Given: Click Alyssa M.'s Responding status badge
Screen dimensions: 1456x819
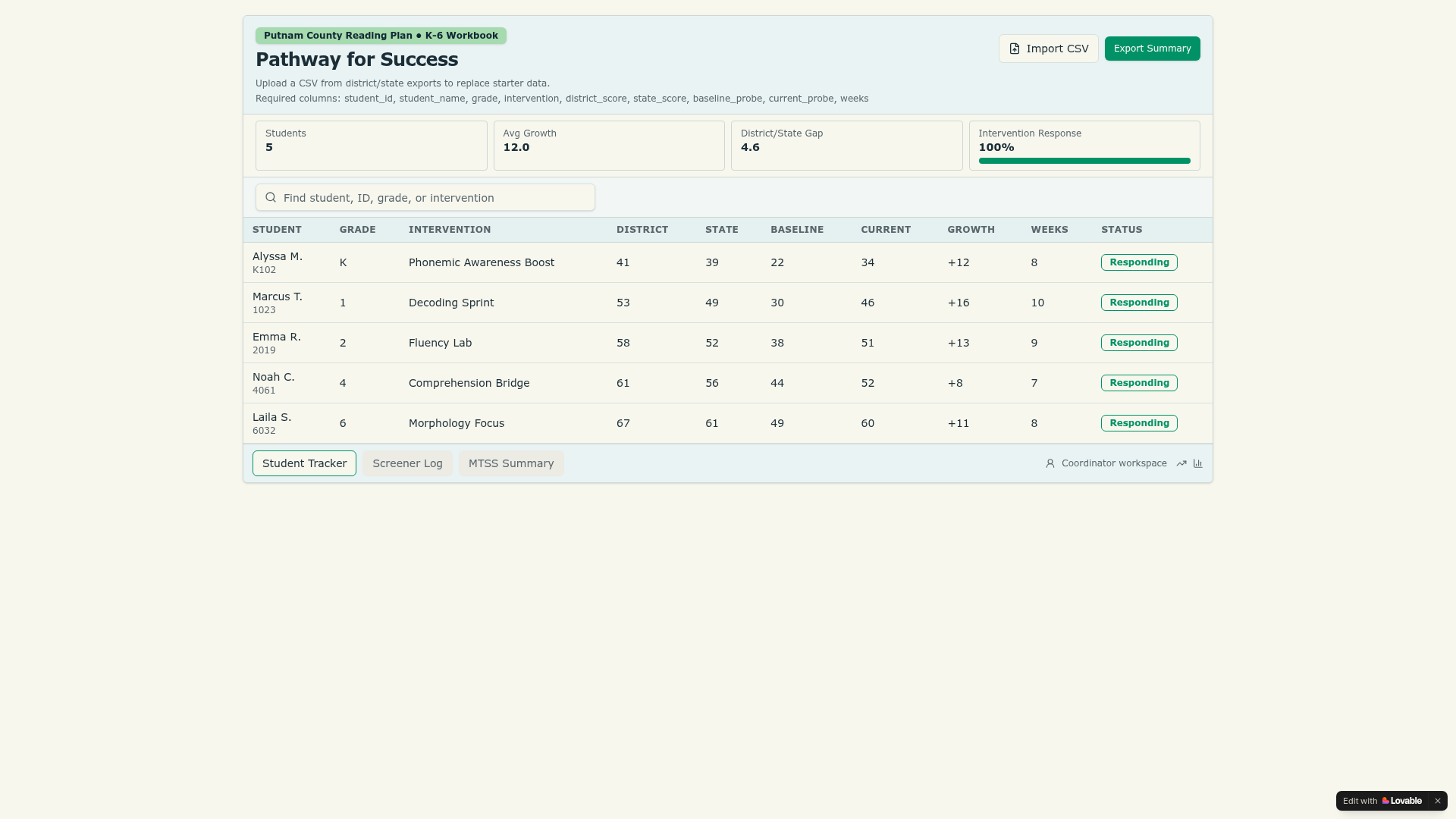Looking at the screenshot, I should [1139, 262].
